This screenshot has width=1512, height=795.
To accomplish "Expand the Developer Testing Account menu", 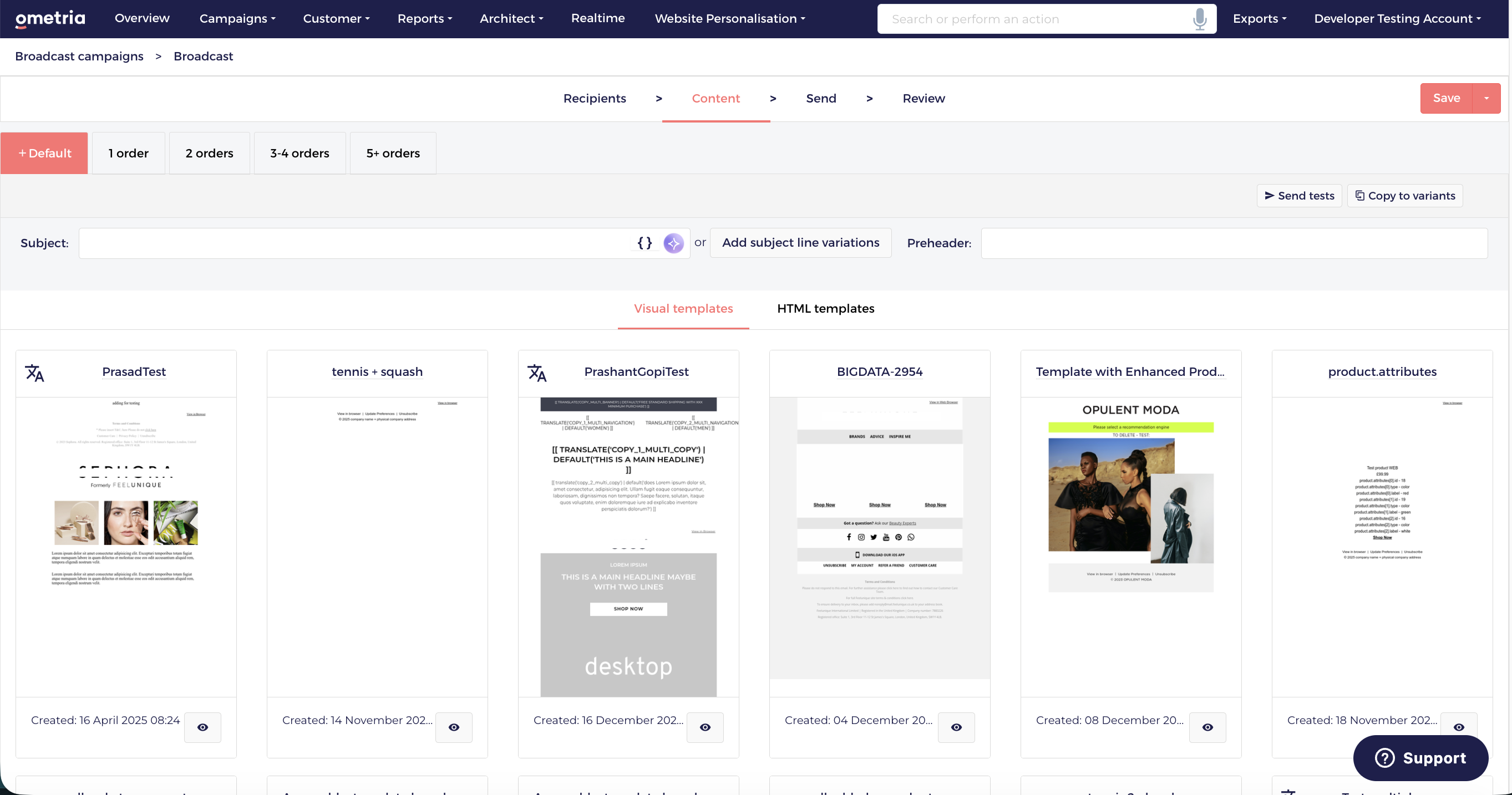I will coord(1398,18).
